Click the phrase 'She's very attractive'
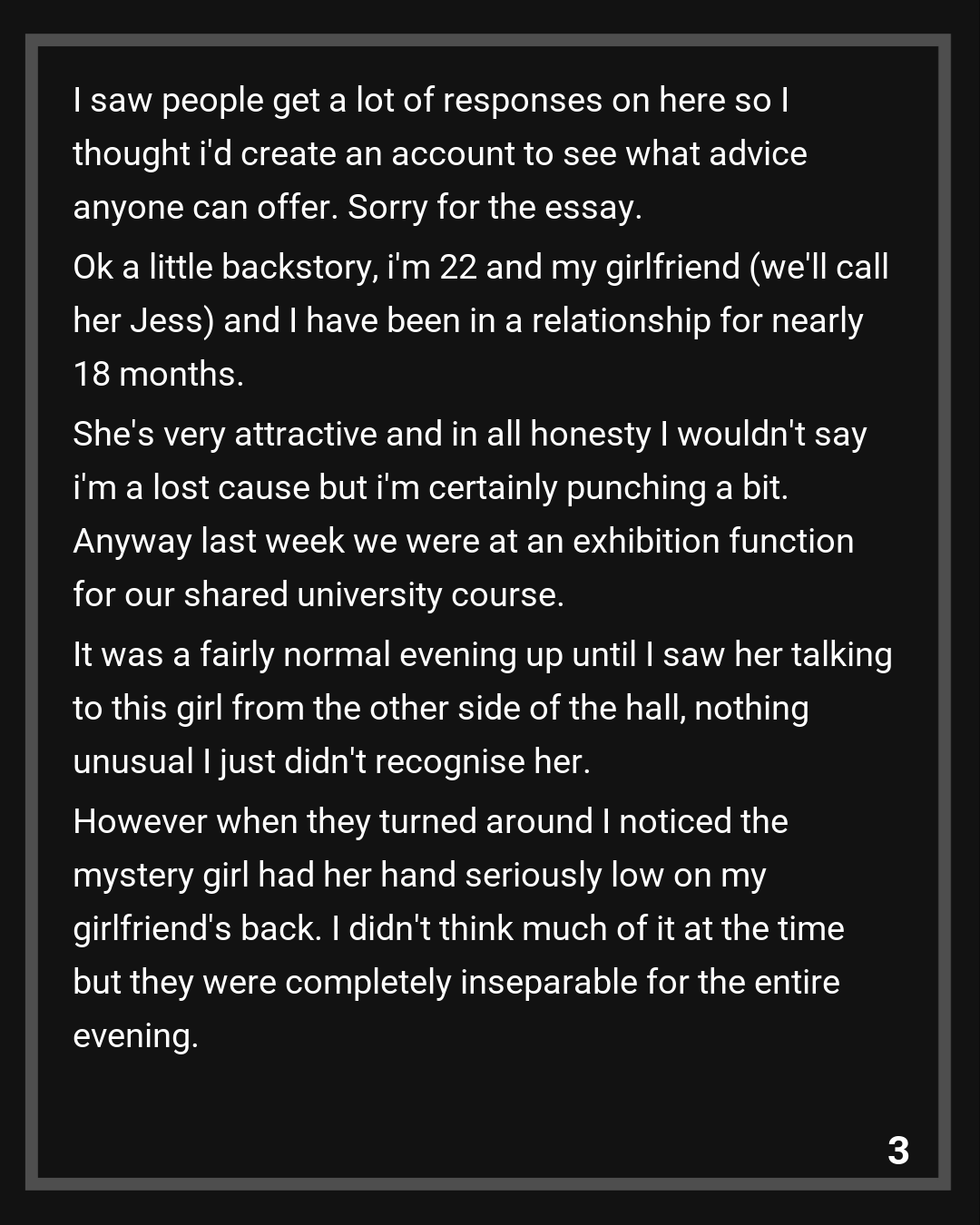The image size is (980, 1225). coord(225,435)
